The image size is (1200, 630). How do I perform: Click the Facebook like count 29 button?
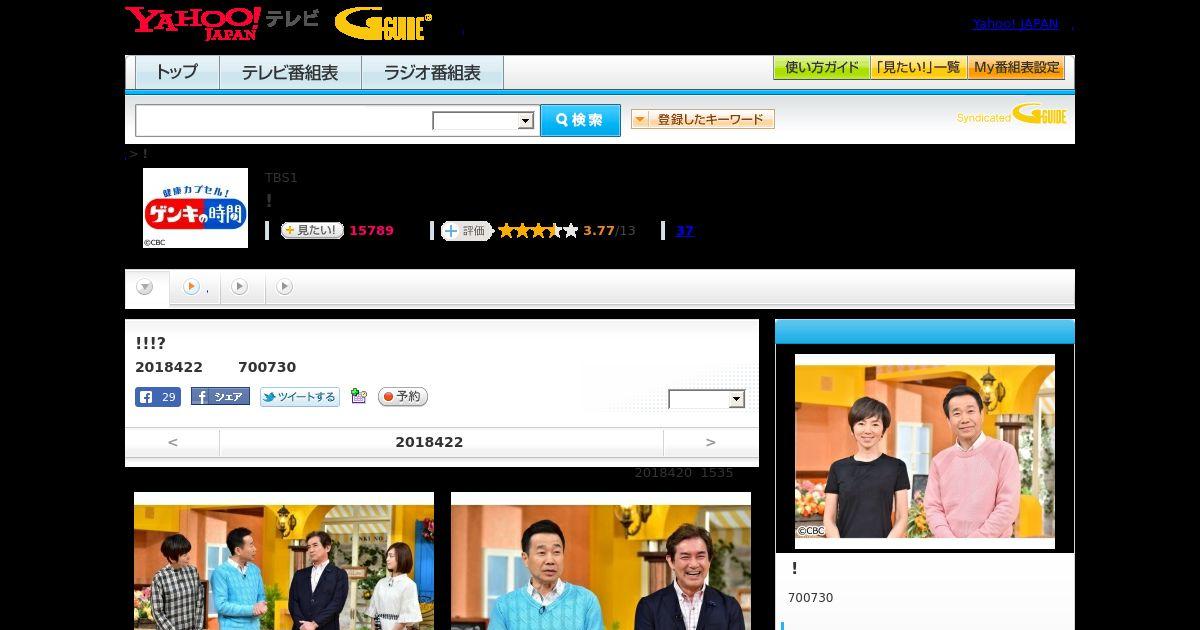(x=158, y=397)
